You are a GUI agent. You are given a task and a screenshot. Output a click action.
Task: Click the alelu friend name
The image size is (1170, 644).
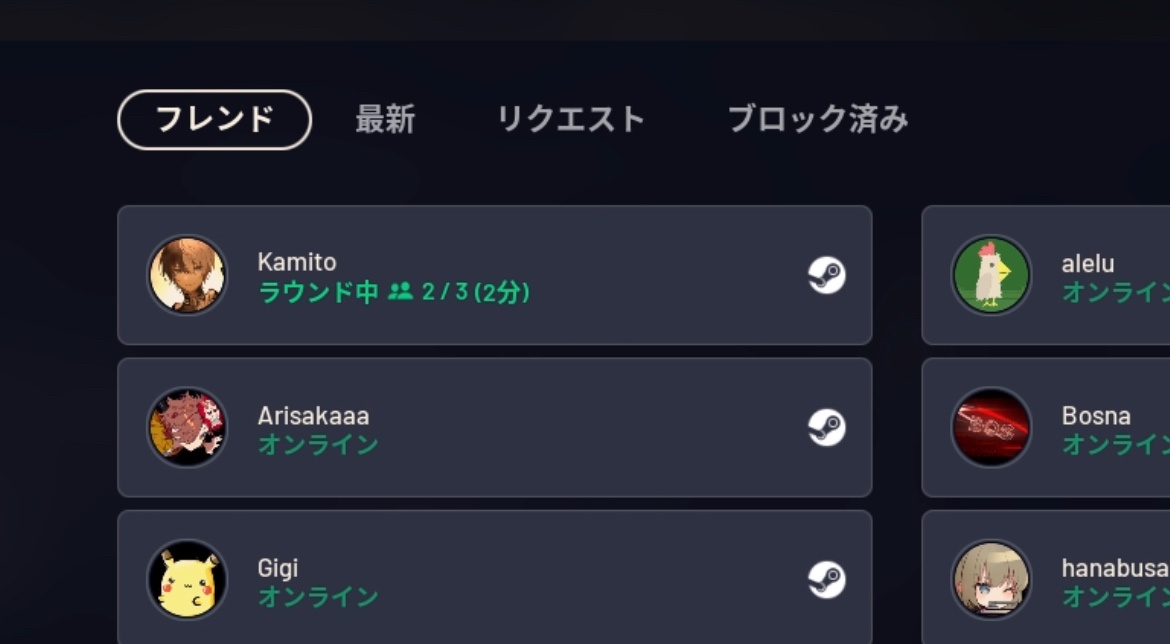click(x=1088, y=264)
